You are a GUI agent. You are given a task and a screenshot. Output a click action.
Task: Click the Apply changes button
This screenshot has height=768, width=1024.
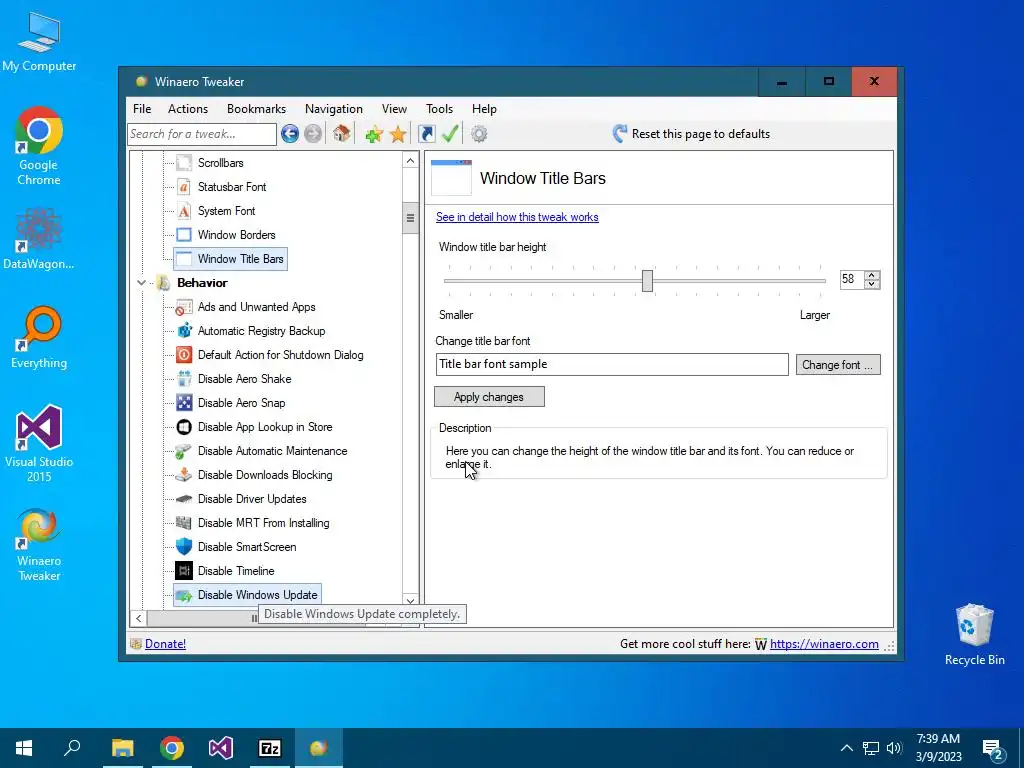(489, 396)
